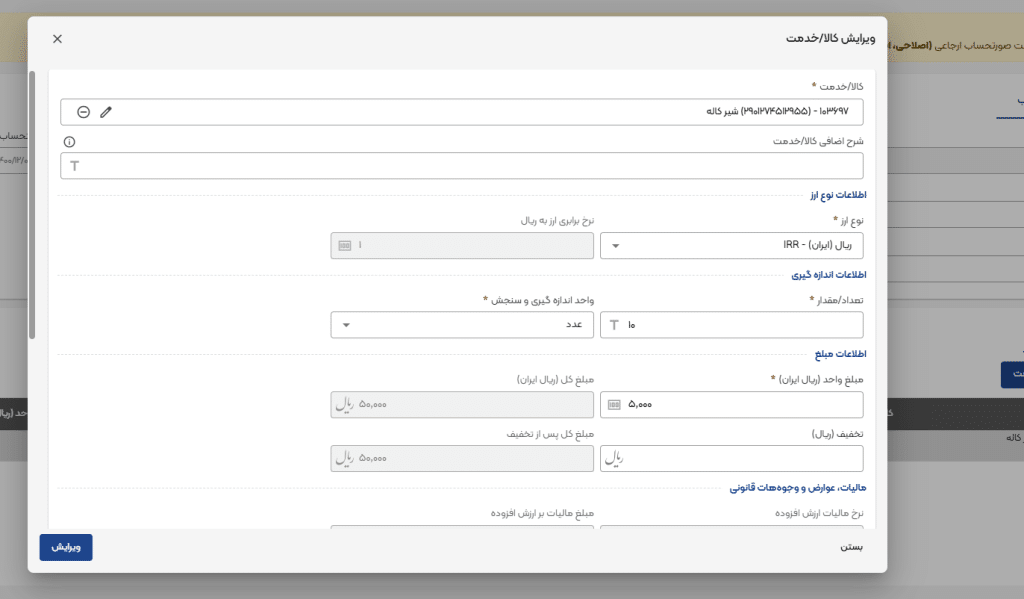Close the edit product dialog with X

point(57,38)
